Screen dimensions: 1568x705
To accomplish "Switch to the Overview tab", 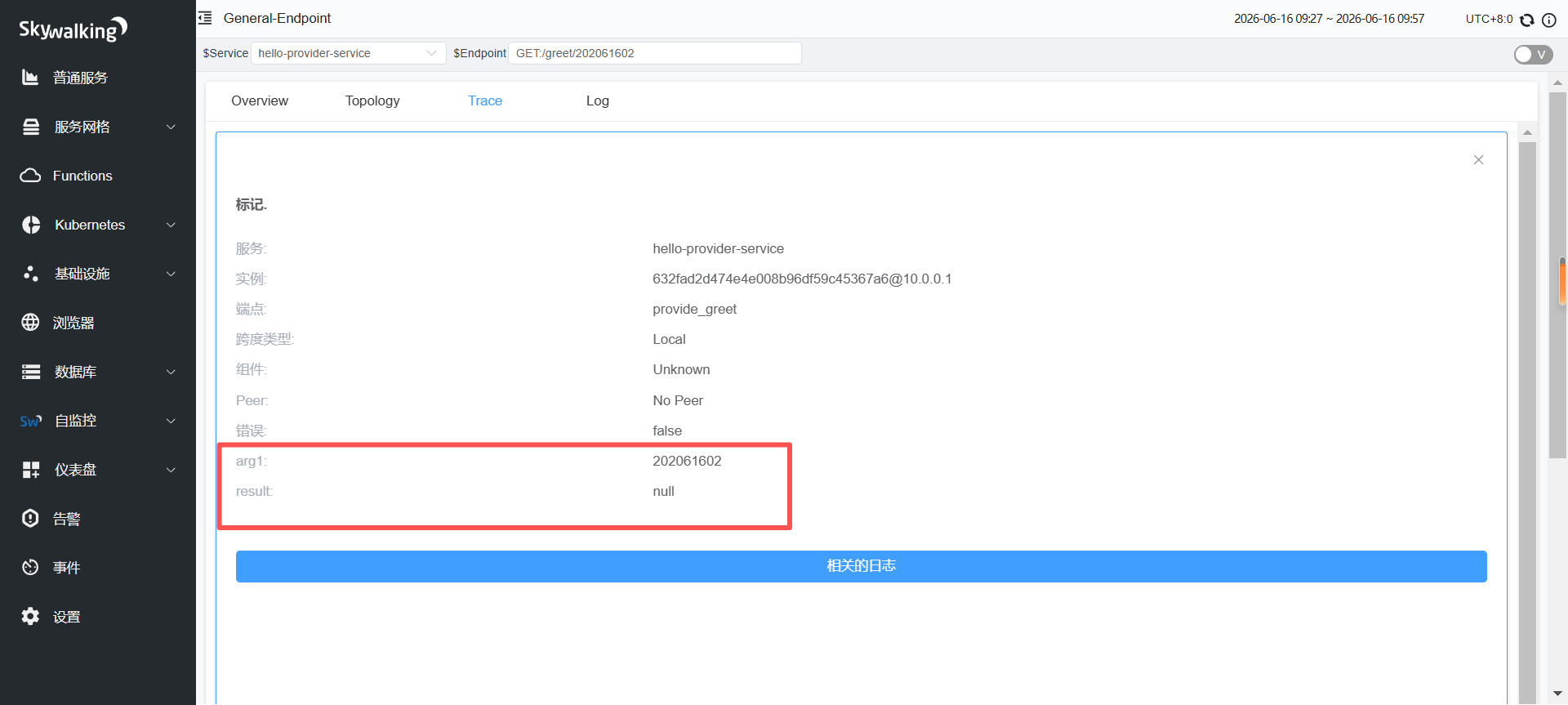I will [x=260, y=100].
